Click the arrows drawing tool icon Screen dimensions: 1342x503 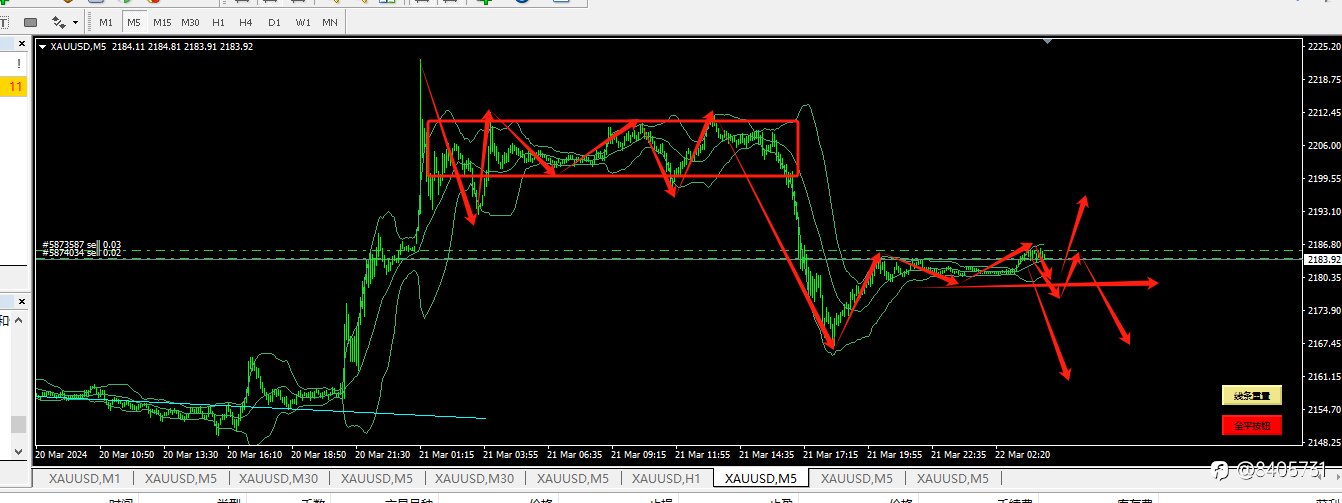[x=60, y=22]
